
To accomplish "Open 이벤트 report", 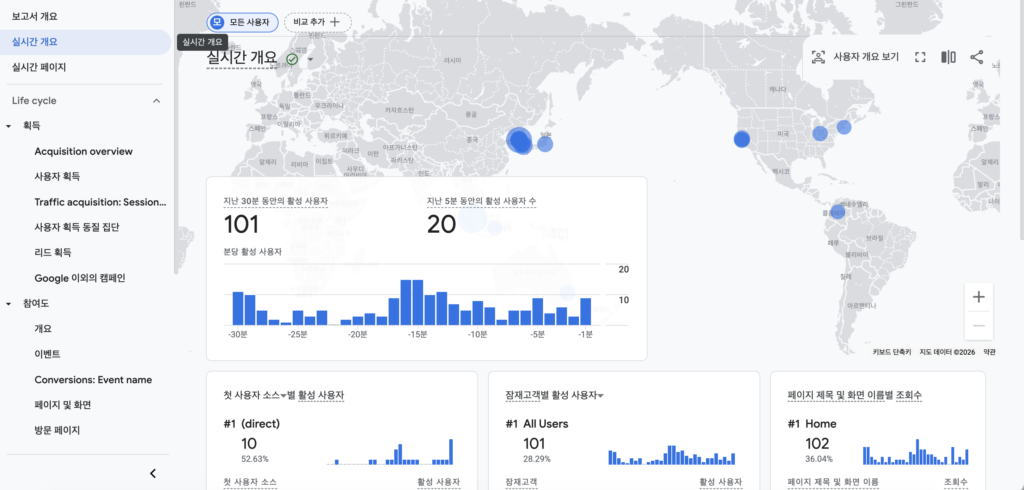I will coord(48,354).
